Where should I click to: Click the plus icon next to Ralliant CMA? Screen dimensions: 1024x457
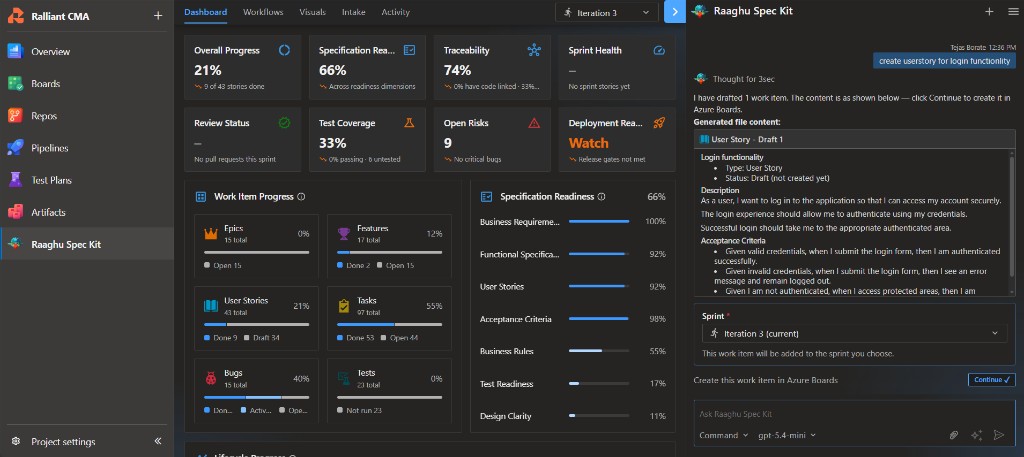point(157,16)
